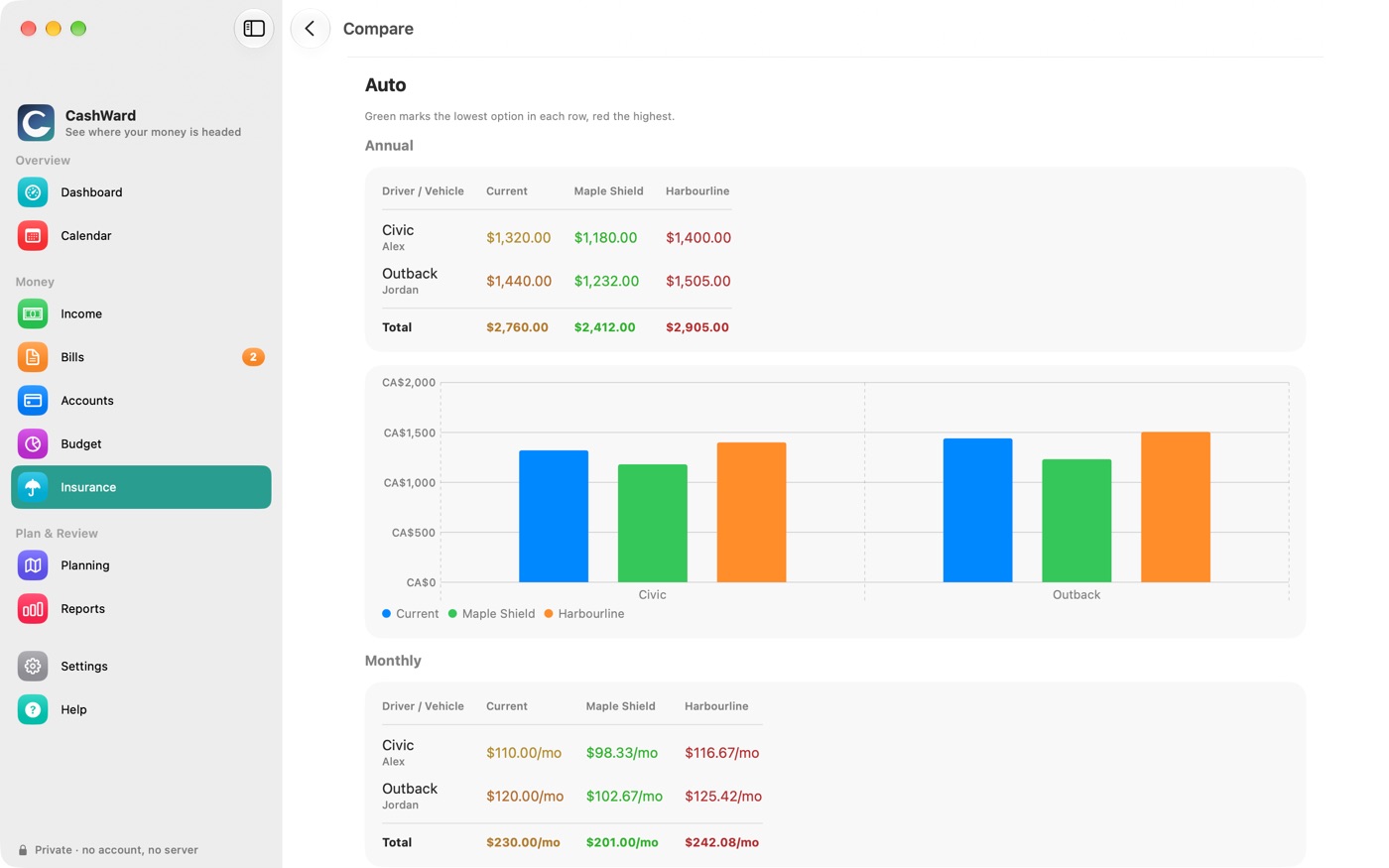This screenshot has width=1389, height=868.
Task: Click the monthly total $201.00/mo
Action: pos(622,842)
